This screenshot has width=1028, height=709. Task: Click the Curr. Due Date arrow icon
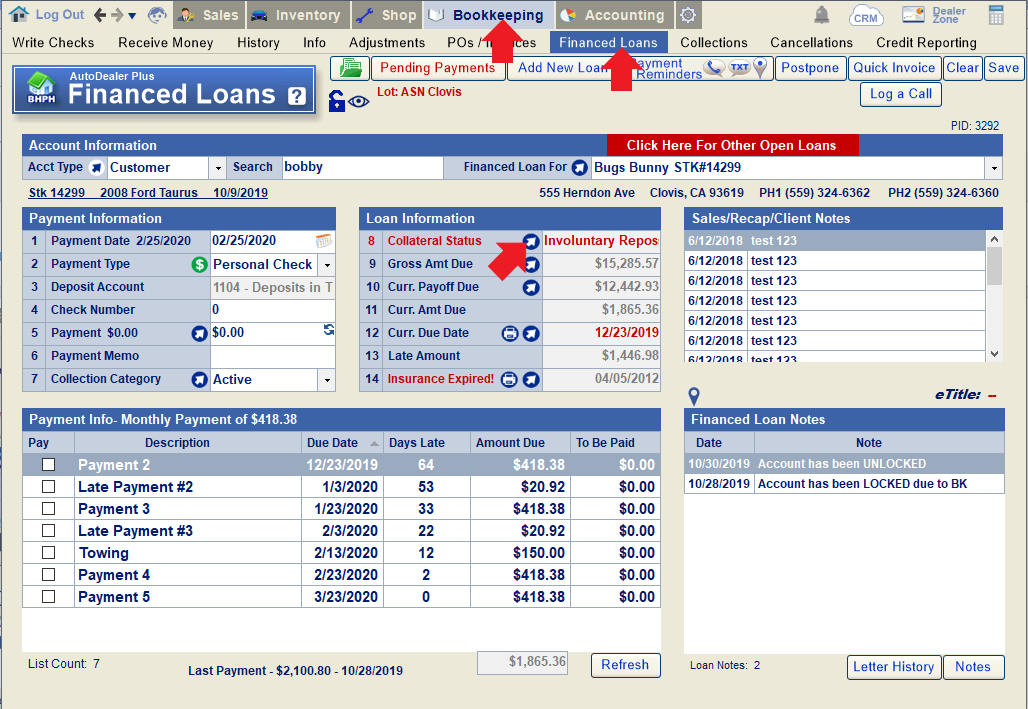click(x=531, y=333)
